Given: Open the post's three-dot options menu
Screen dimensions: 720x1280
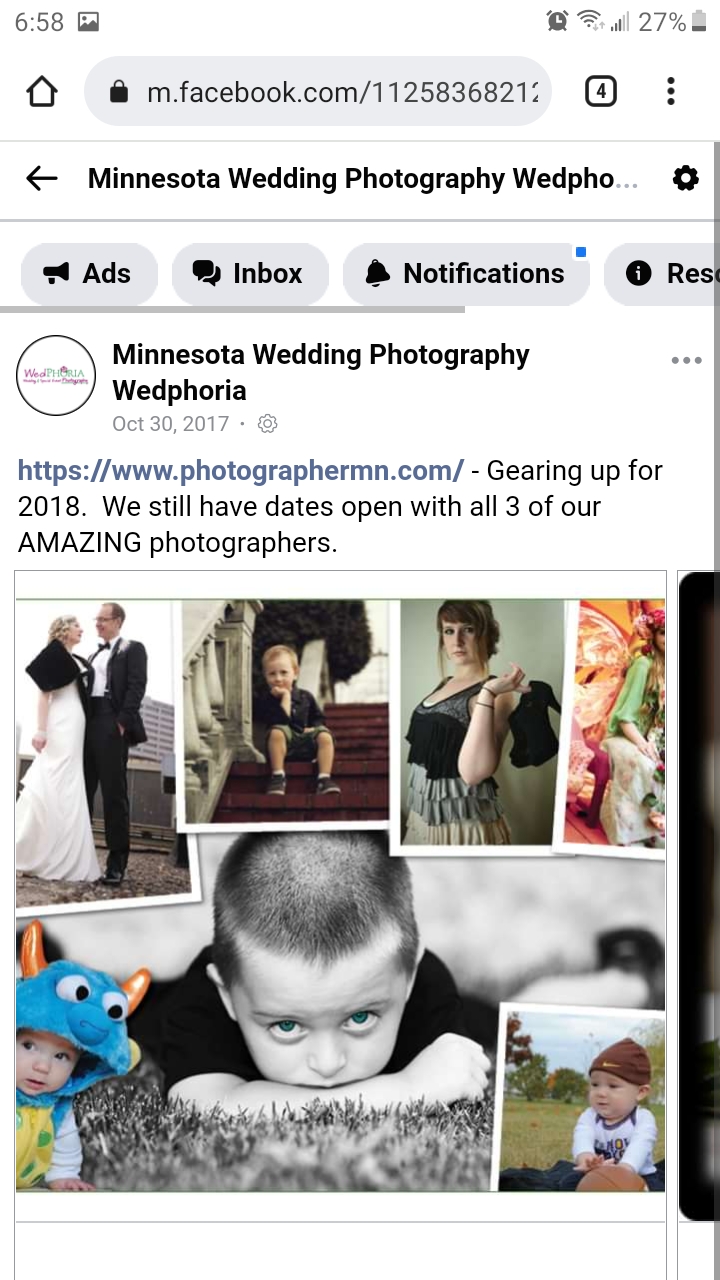Looking at the screenshot, I should tap(686, 360).
